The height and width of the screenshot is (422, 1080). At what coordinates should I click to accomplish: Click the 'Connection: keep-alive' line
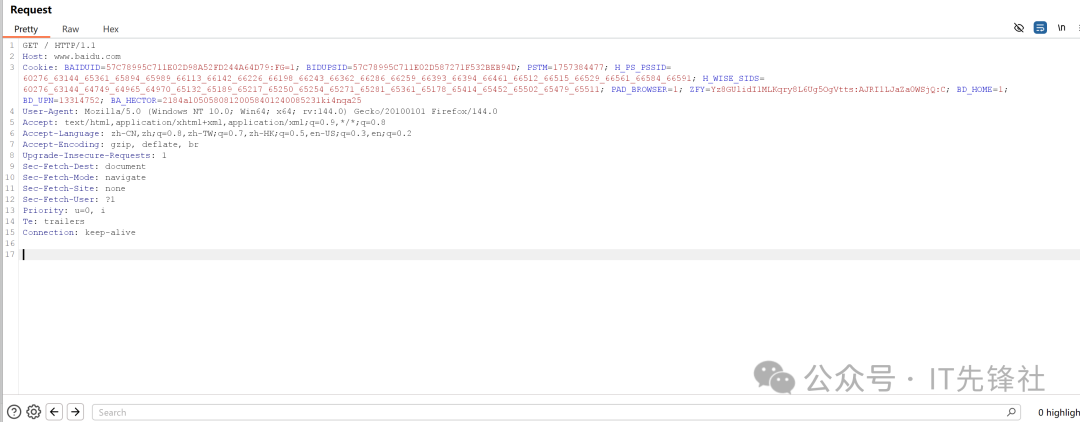(79, 233)
